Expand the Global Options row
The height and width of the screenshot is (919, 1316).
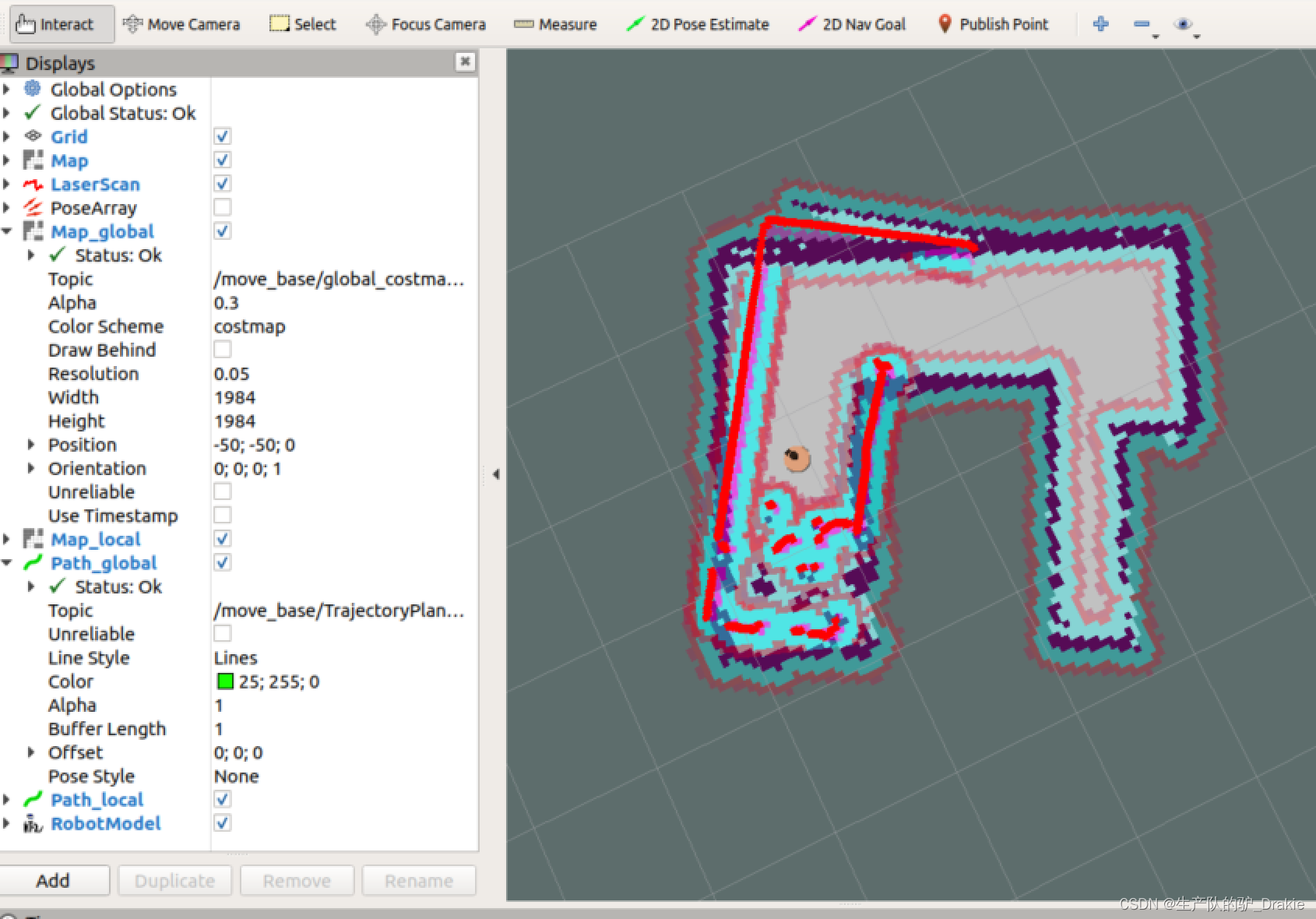tap(6, 89)
